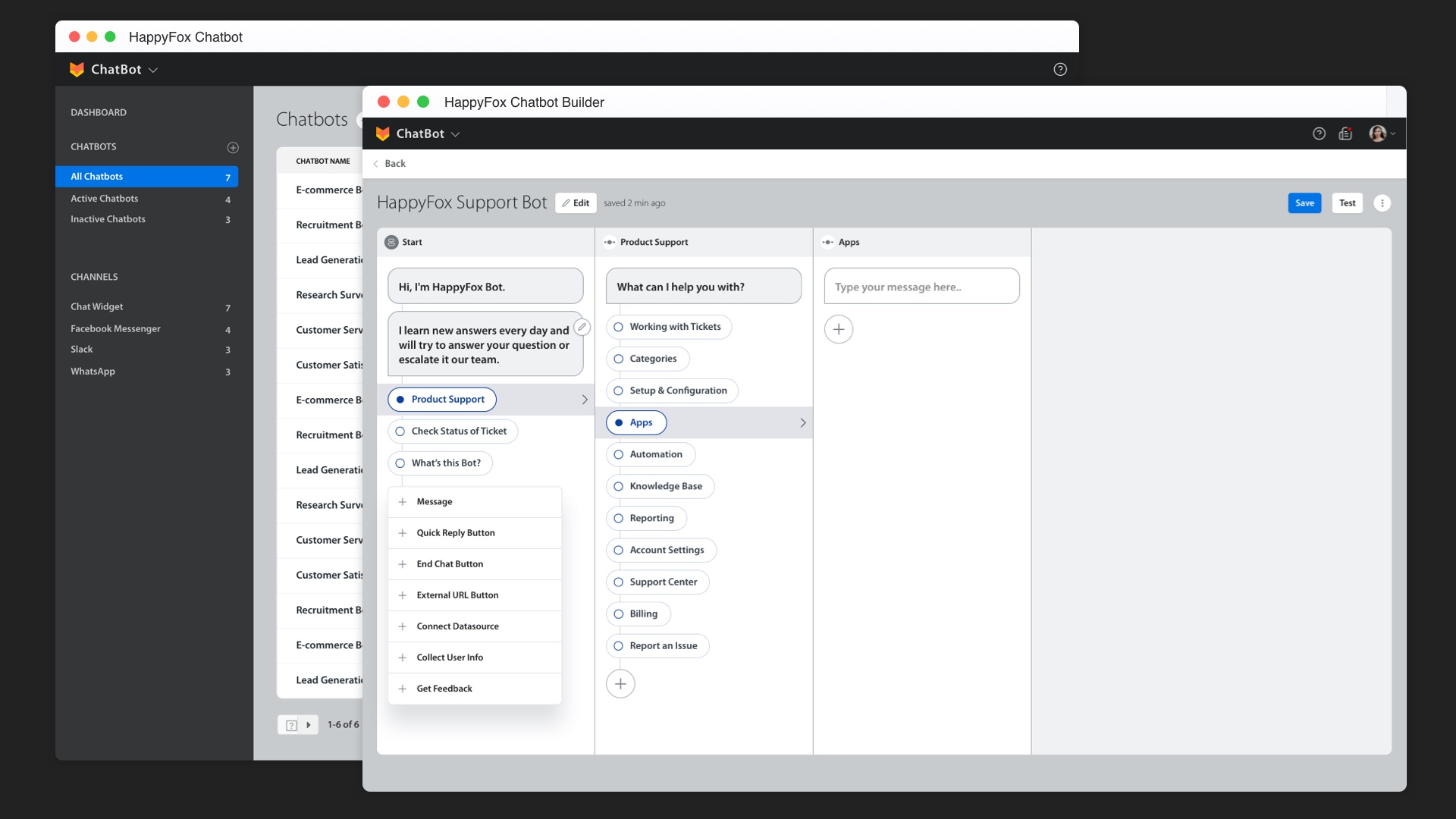Image resolution: width=1456 pixels, height=819 pixels.
Task: Select Inactive Chatbots in the sidebar
Action: (x=108, y=219)
